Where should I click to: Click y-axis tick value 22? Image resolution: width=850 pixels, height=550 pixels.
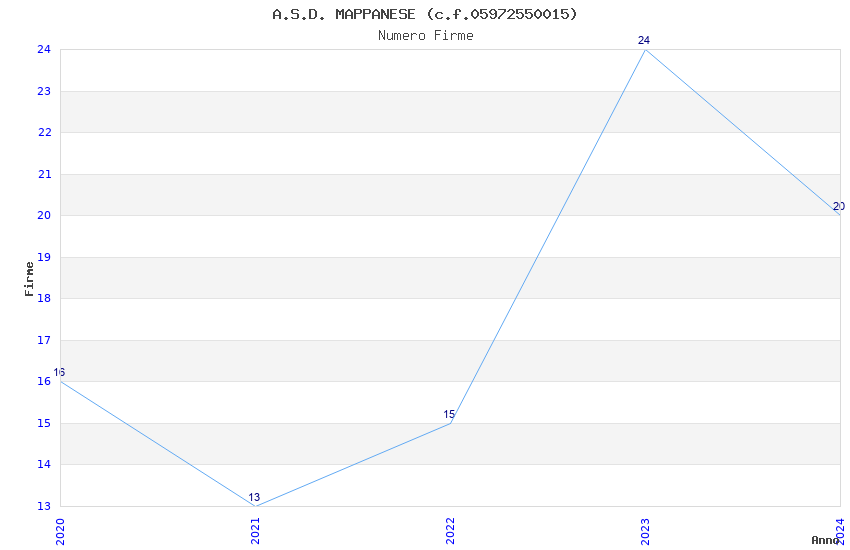point(44,132)
